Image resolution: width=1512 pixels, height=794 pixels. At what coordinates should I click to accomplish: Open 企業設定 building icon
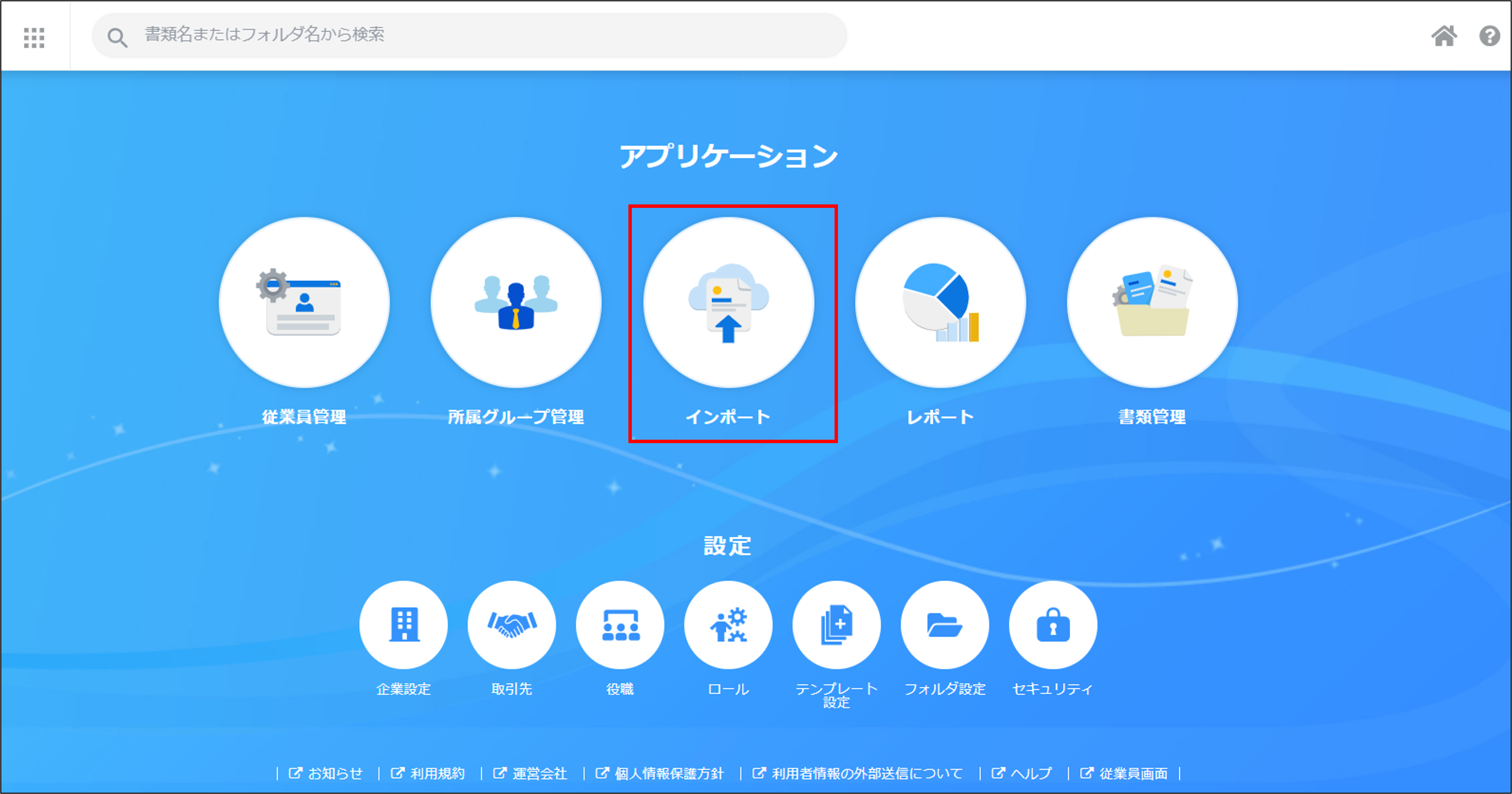click(x=403, y=625)
